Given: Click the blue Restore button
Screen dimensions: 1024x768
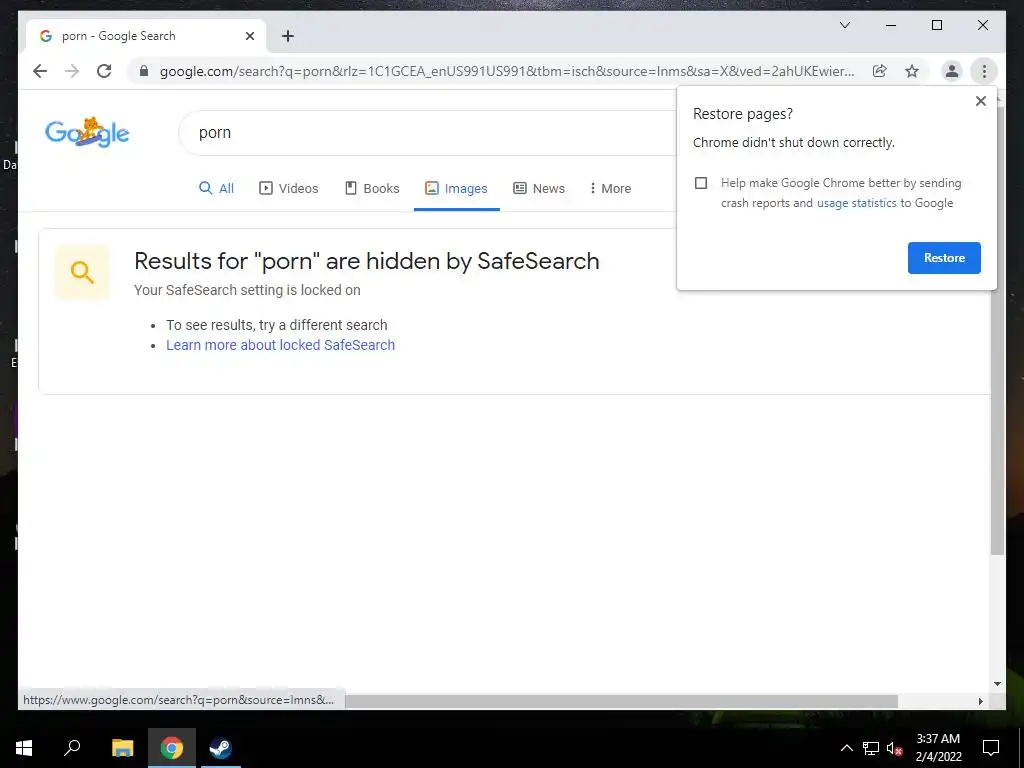Looking at the screenshot, I should [x=944, y=258].
